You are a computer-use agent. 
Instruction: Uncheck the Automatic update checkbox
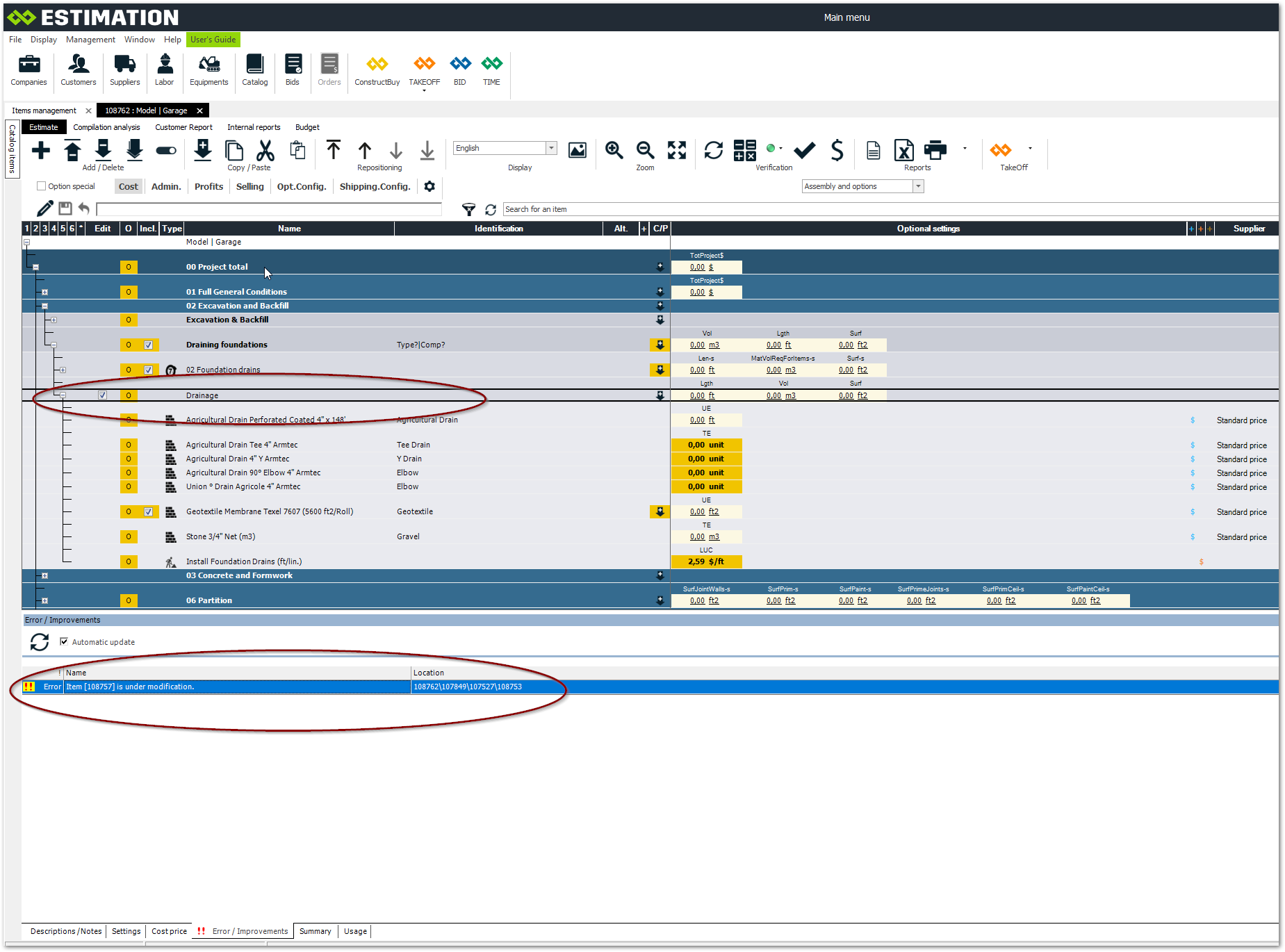coord(65,642)
